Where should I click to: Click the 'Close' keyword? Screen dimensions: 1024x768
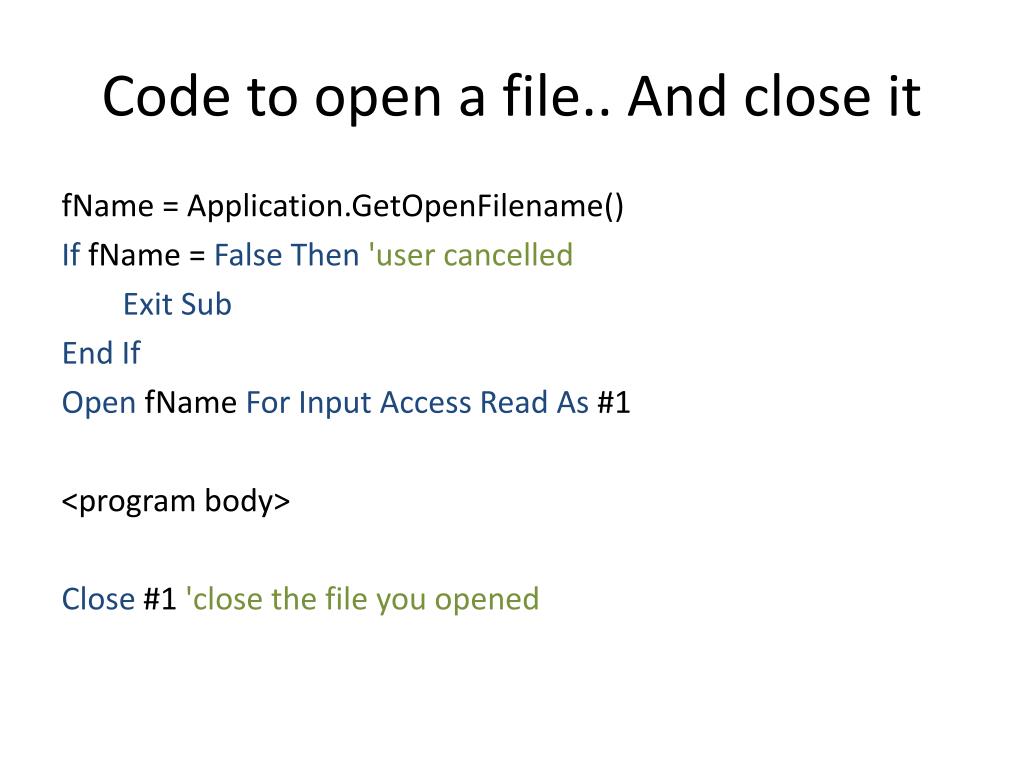pyautogui.click(x=98, y=599)
